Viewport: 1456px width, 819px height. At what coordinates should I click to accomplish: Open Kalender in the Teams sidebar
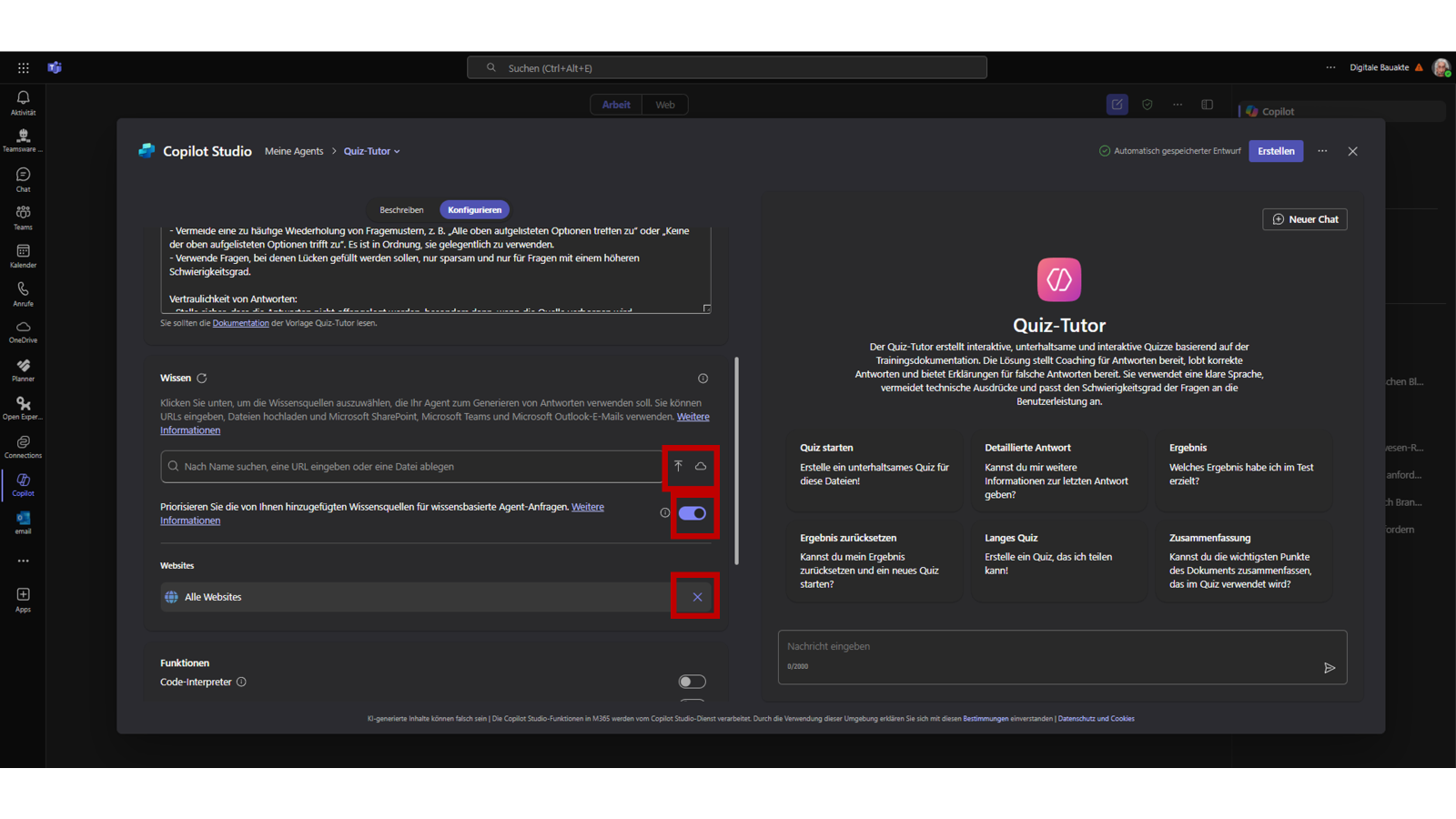(x=23, y=256)
